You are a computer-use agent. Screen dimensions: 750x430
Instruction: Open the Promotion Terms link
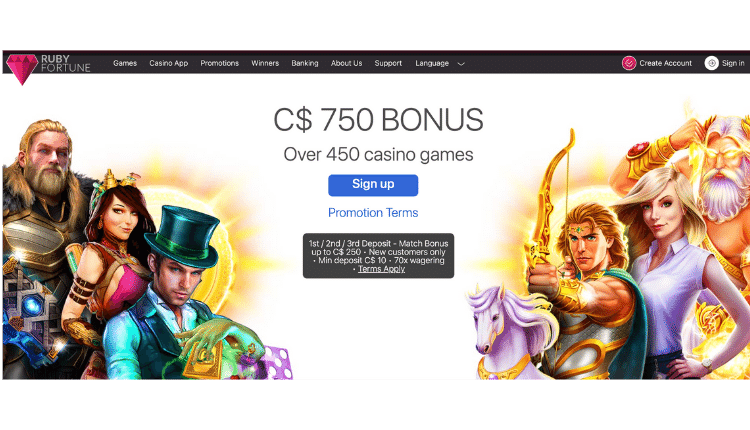point(373,212)
